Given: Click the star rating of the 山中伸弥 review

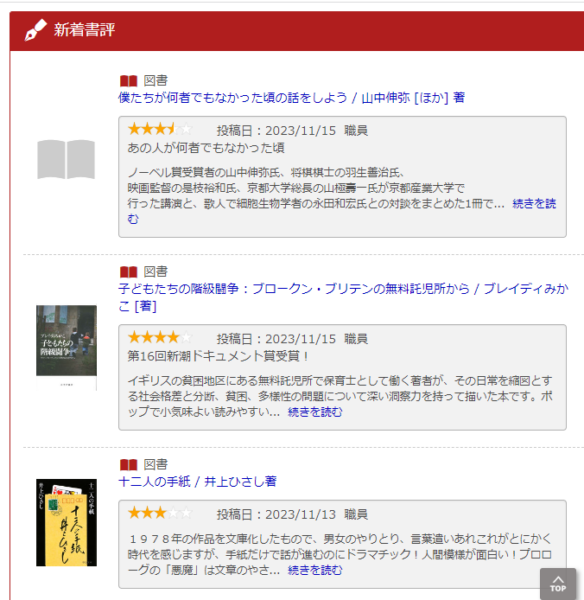Looking at the screenshot, I should [160, 129].
